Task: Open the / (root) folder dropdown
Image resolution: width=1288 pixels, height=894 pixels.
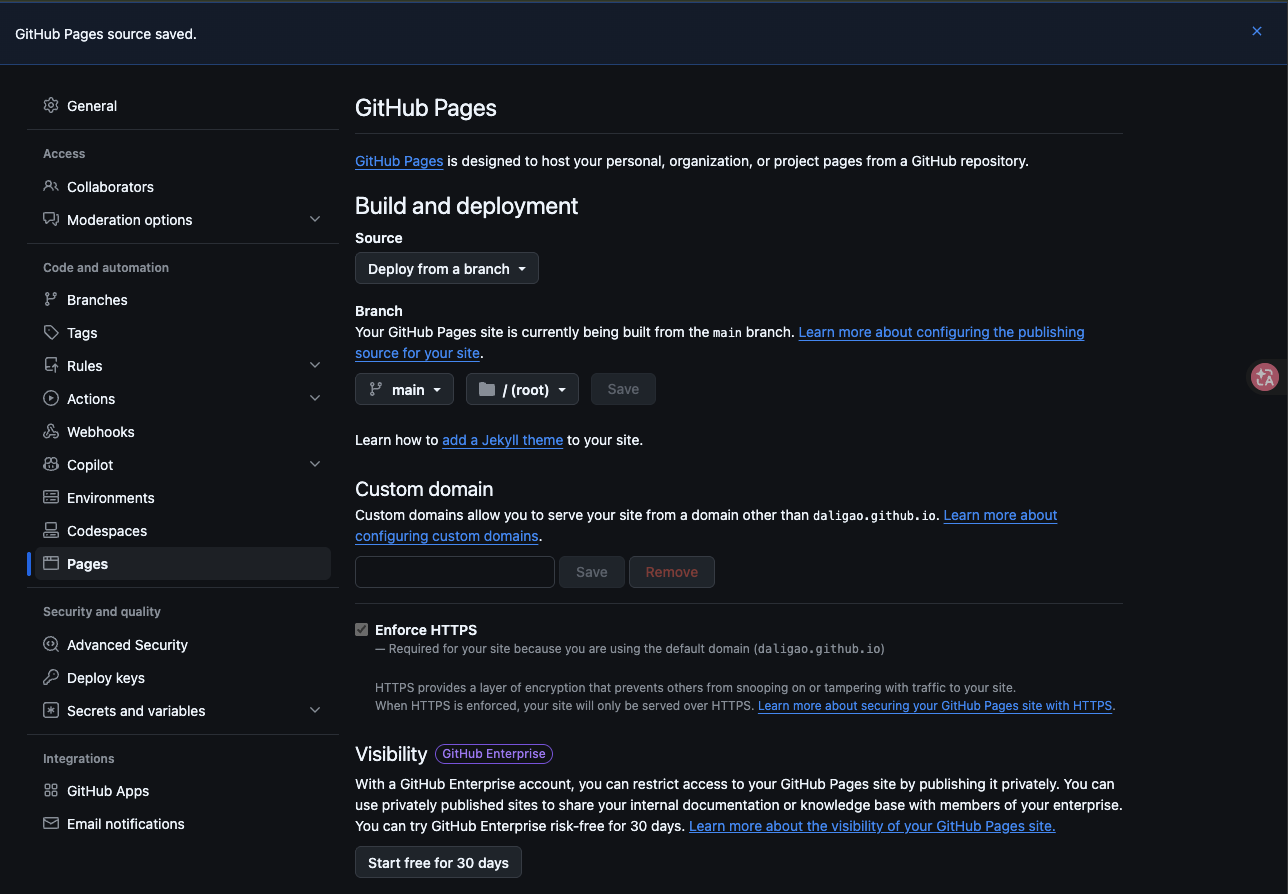Action: tap(522, 389)
